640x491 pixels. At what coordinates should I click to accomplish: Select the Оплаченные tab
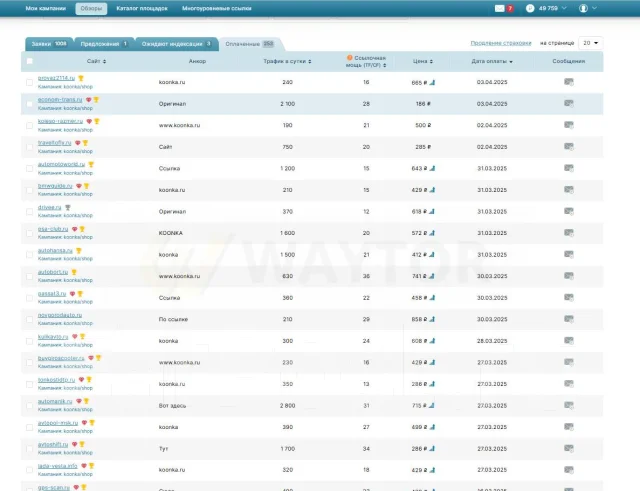pyautogui.click(x=249, y=44)
